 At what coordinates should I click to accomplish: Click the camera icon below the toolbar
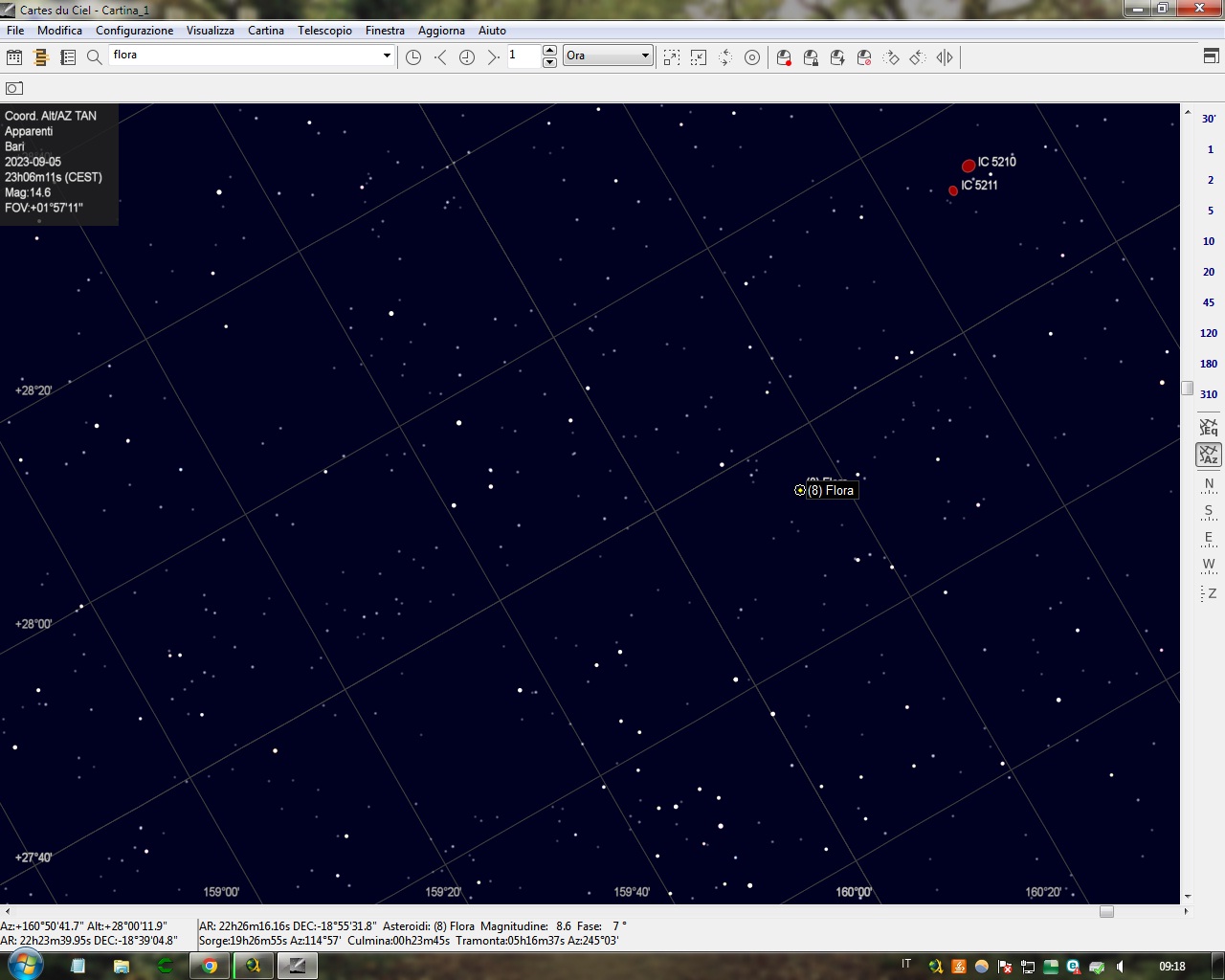(x=14, y=88)
